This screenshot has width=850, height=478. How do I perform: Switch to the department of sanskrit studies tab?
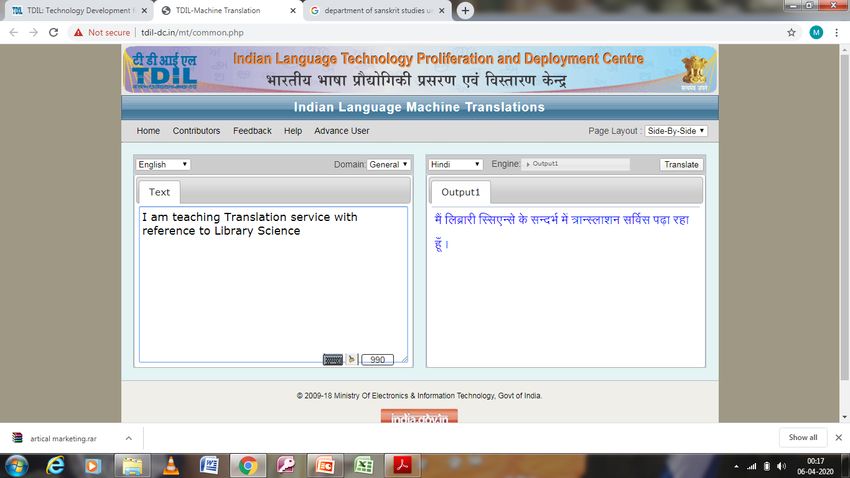(x=377, y=10)
